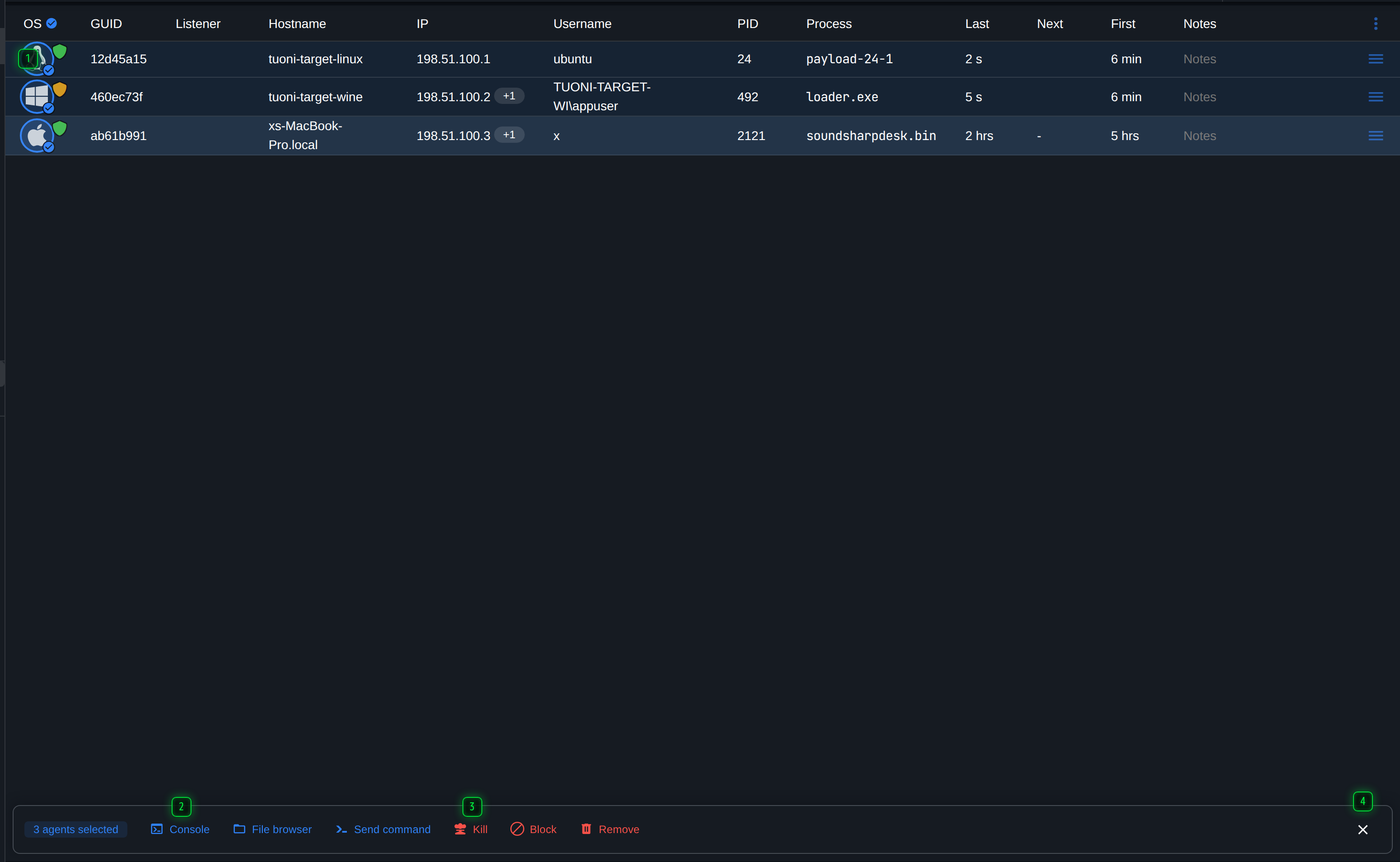Toggle the select-all checkmark beside OS header
Image resolution: width=1400 pixels, height=862 pixels.
click(x=51, y=23)
